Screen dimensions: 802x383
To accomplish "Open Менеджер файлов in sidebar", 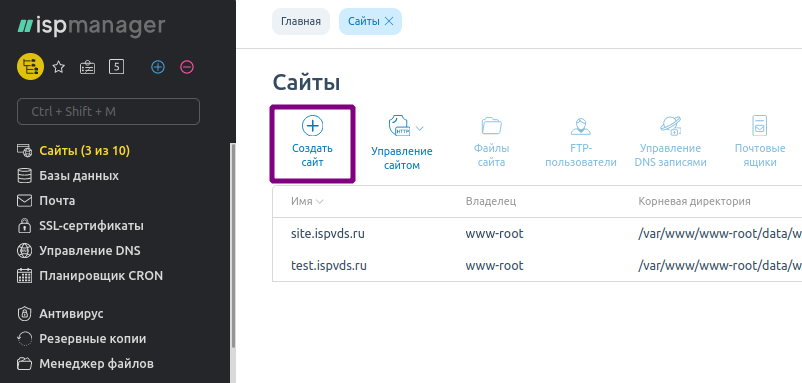I will pos(96,364).
